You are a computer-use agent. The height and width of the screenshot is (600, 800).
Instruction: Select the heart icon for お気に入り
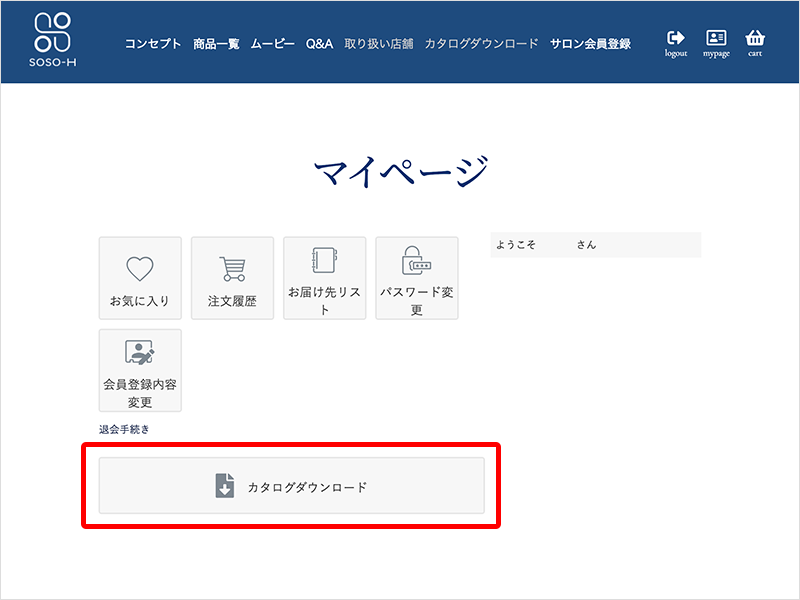138,267
